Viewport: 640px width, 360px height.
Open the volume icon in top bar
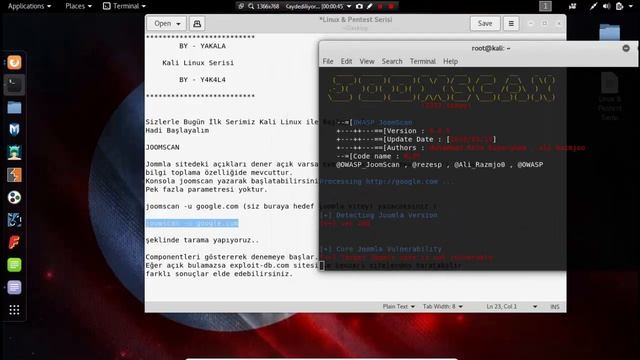click(x=607, y=6)
